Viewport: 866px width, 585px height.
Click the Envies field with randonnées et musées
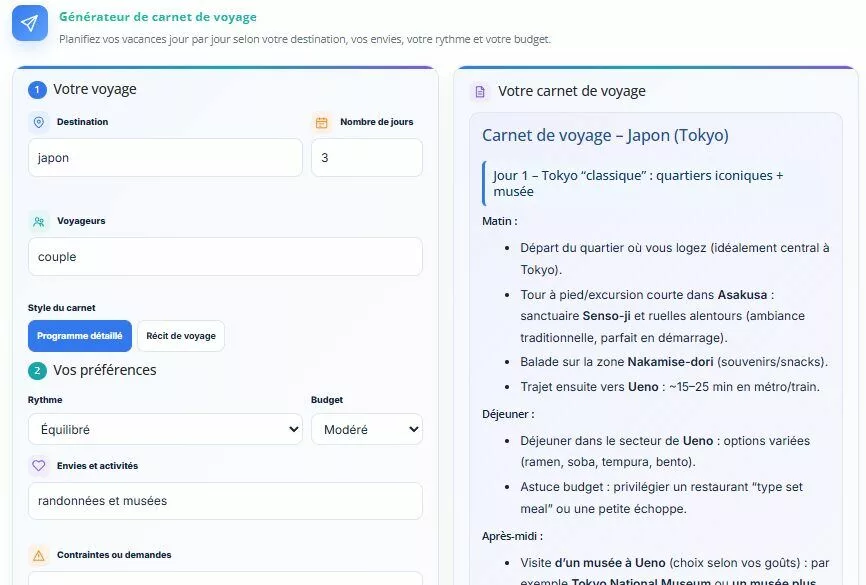225,501
